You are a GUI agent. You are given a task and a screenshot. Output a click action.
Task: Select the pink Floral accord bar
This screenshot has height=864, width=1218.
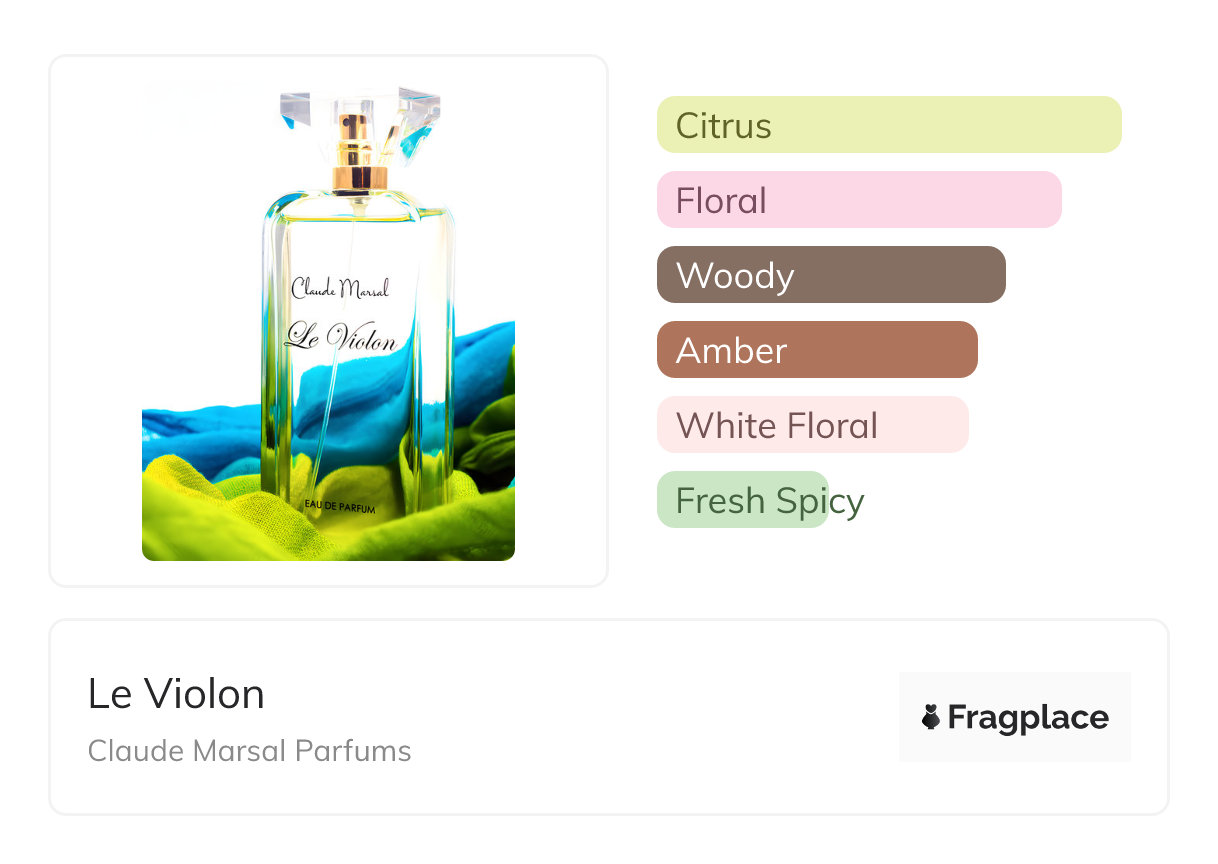point(858,200)
